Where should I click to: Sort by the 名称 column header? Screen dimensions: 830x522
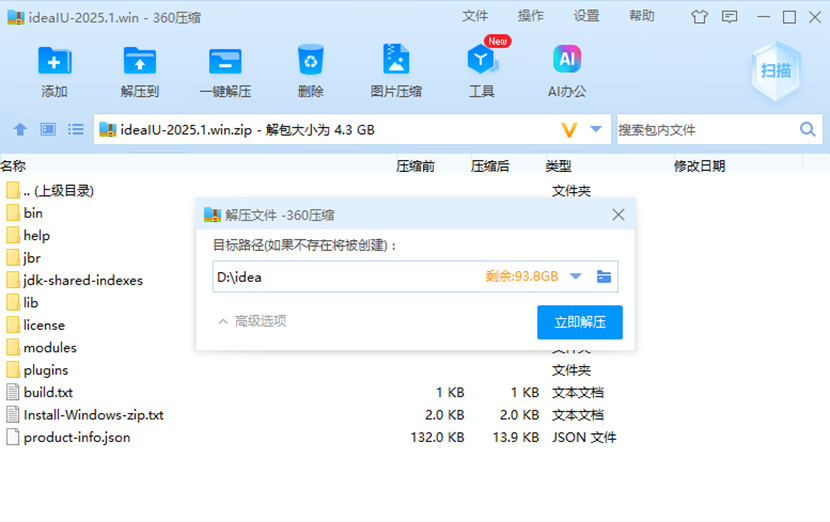[x=13, y=166]
